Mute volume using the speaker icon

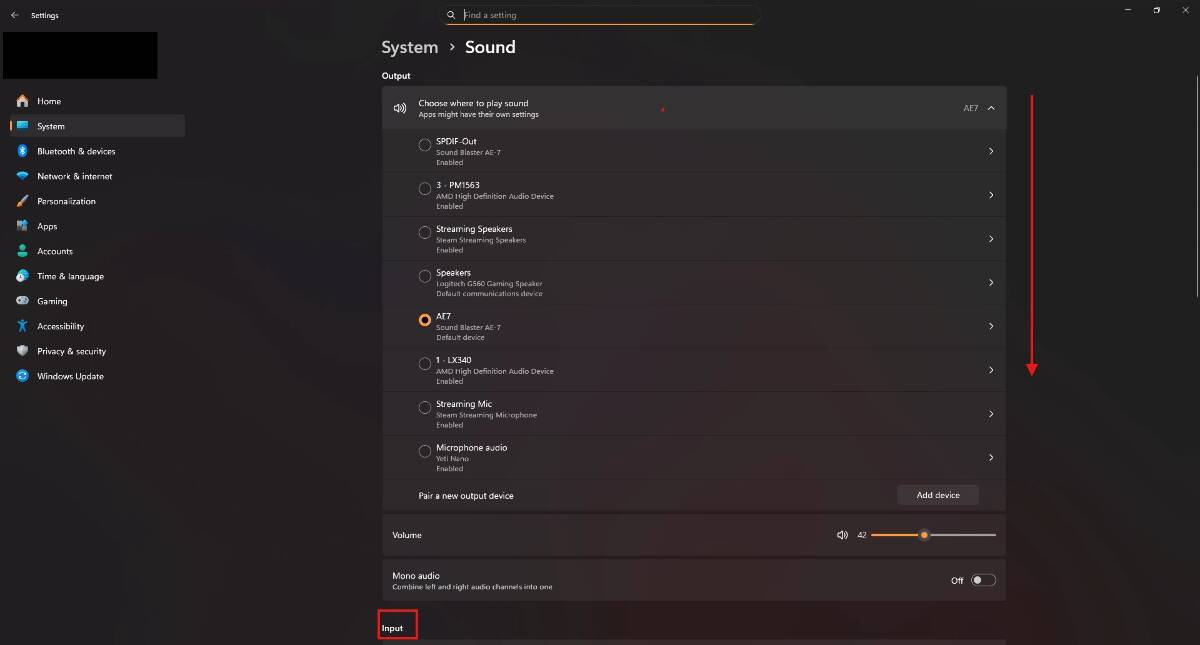click(842, 535)
